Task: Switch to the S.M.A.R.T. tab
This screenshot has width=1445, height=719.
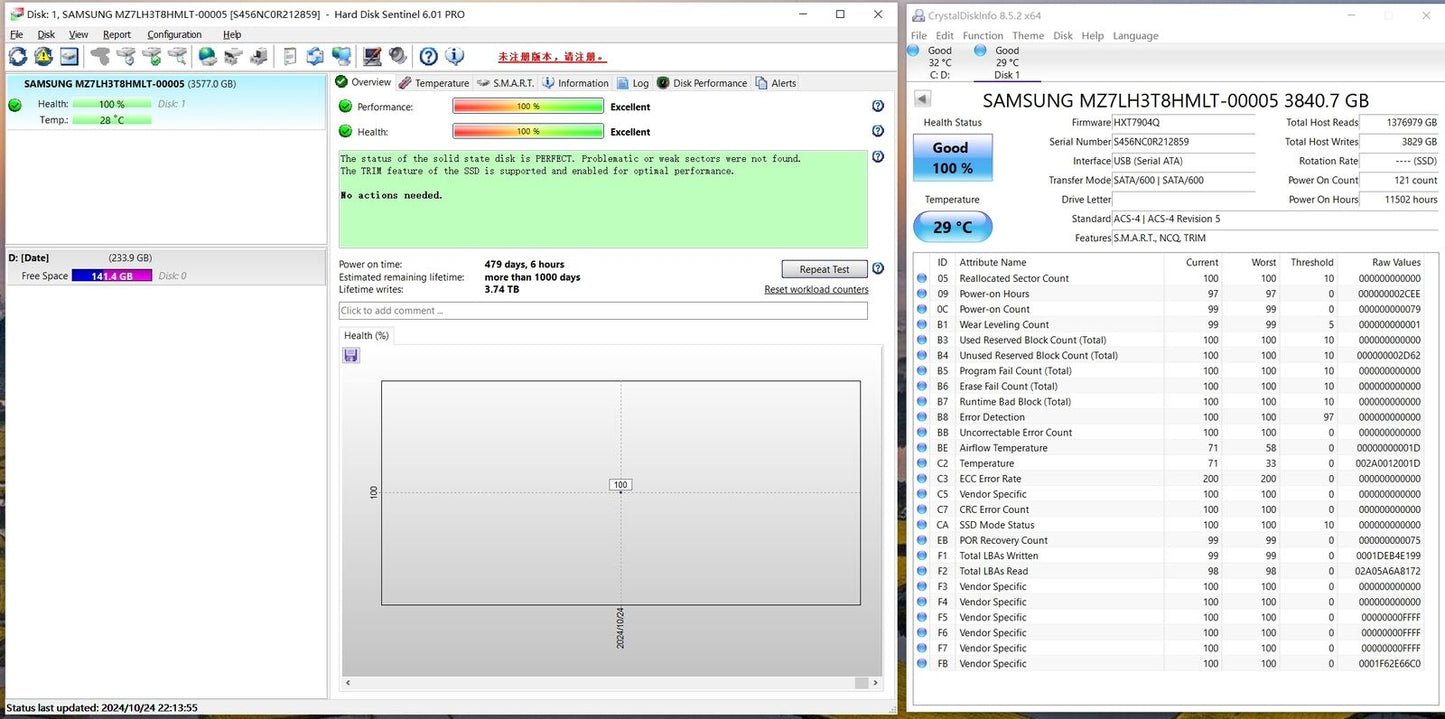Action: pyautogui.click(x=505, y=83)
